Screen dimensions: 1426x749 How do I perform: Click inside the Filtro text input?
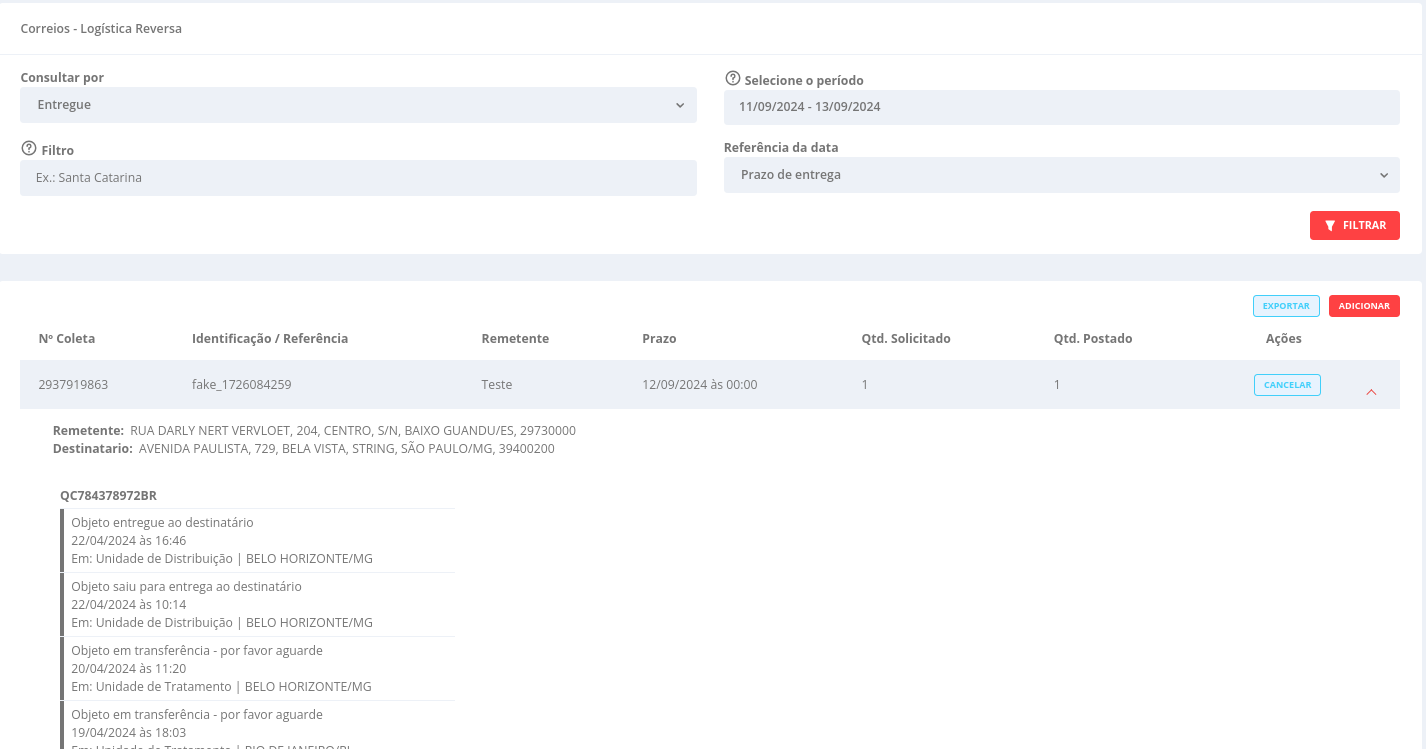[x=358, y=177]
